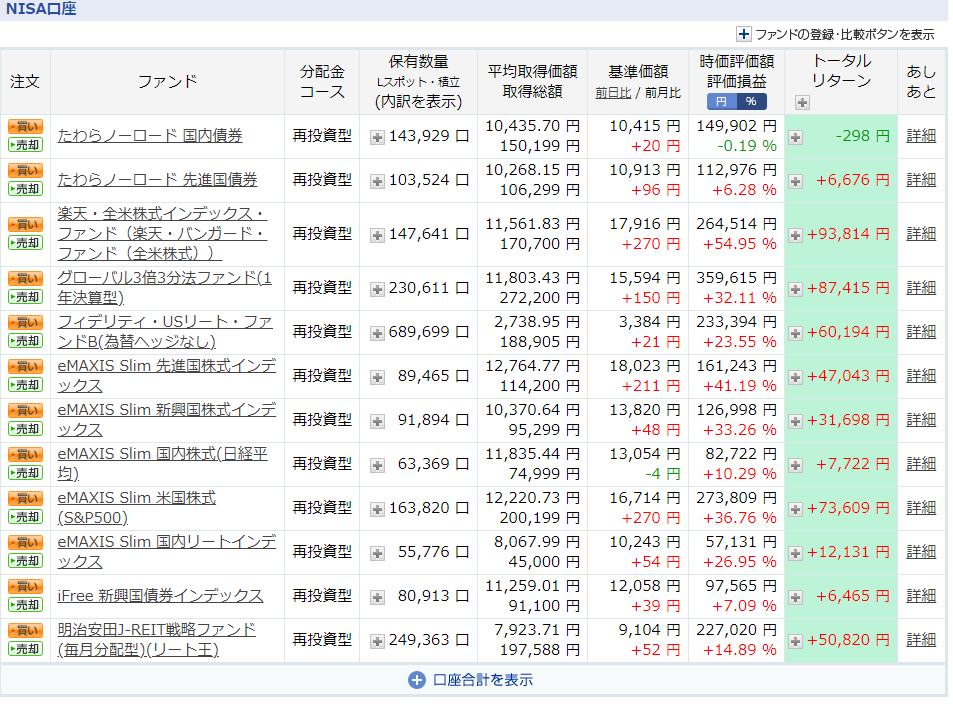Screen dimensions: 953x709
Task: Open 楽天・全米株式インデックス・ファンド link
Action: click(162, 233)
